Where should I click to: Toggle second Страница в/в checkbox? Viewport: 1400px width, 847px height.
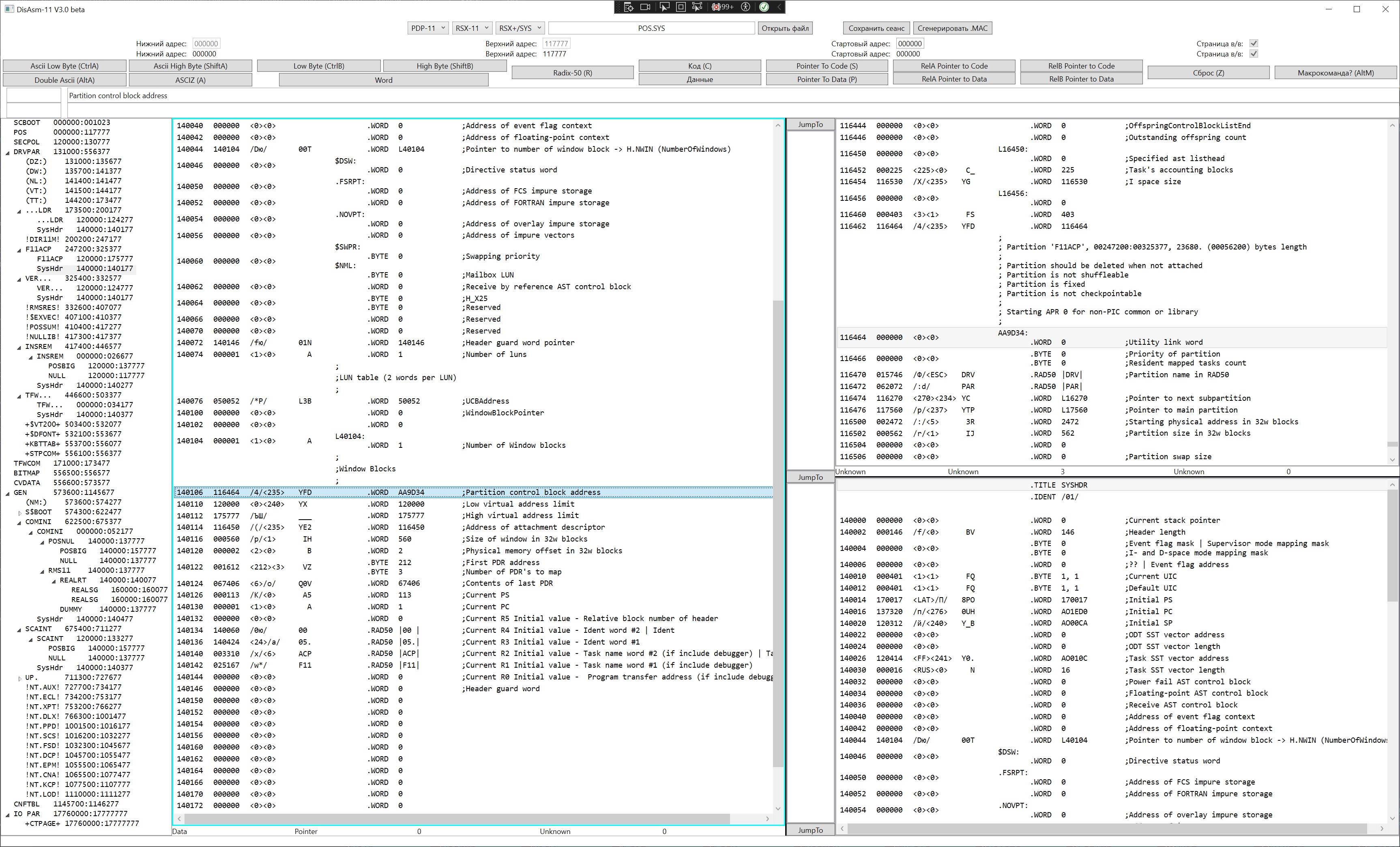(x=1254, y=54)
